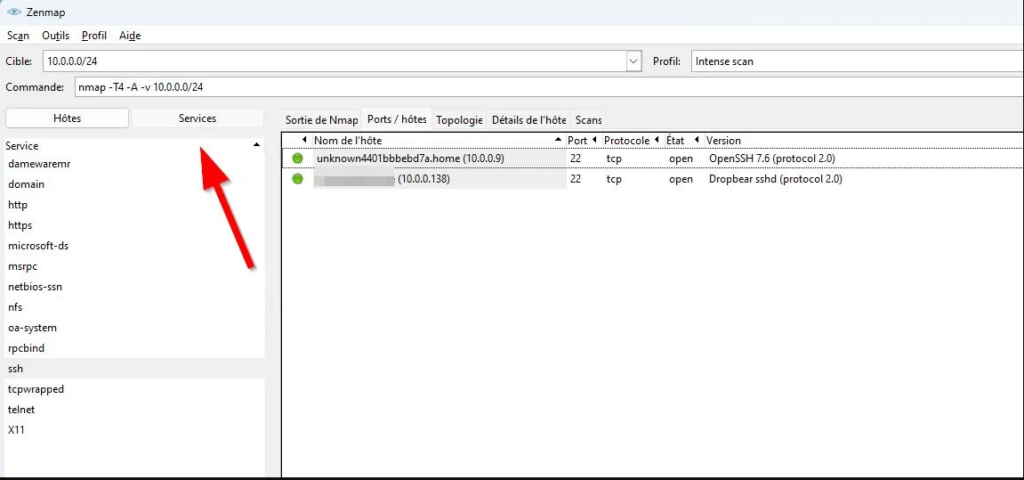Screen dimensions: 1024x480
Task: Select the http service
Action: coord(135,204)
